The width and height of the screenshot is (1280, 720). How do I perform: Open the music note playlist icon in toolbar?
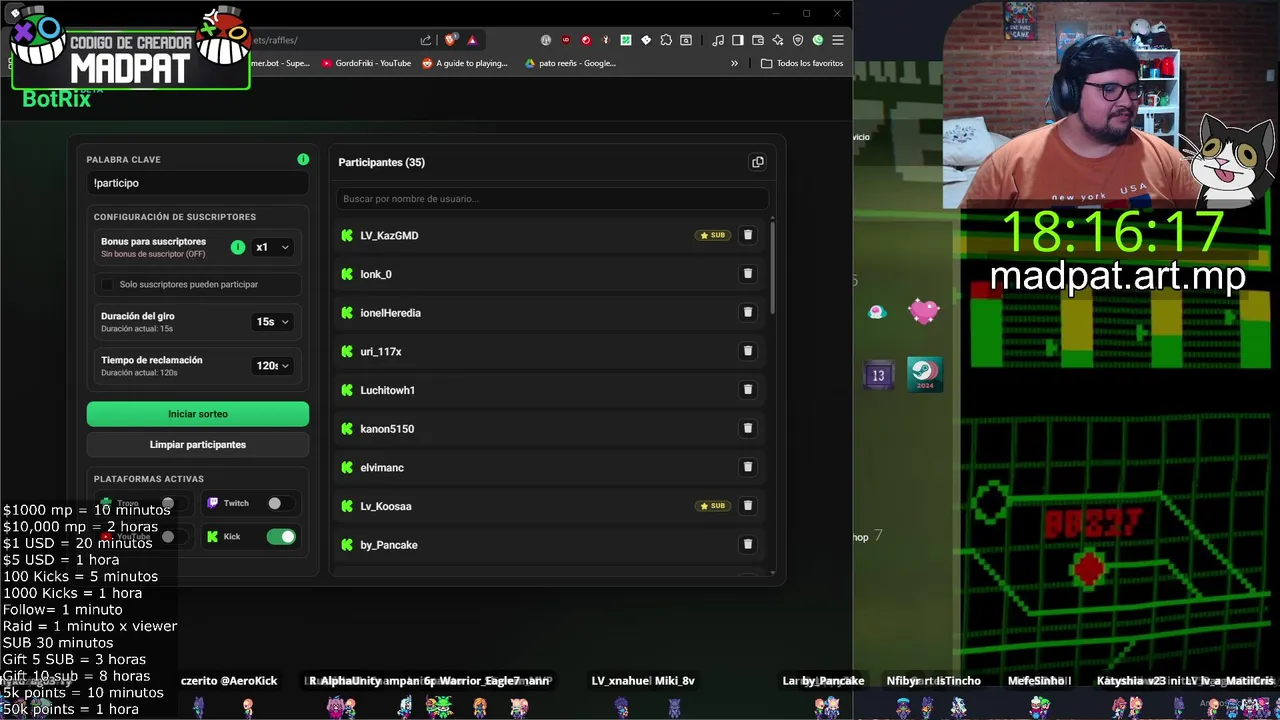[718, 40]
